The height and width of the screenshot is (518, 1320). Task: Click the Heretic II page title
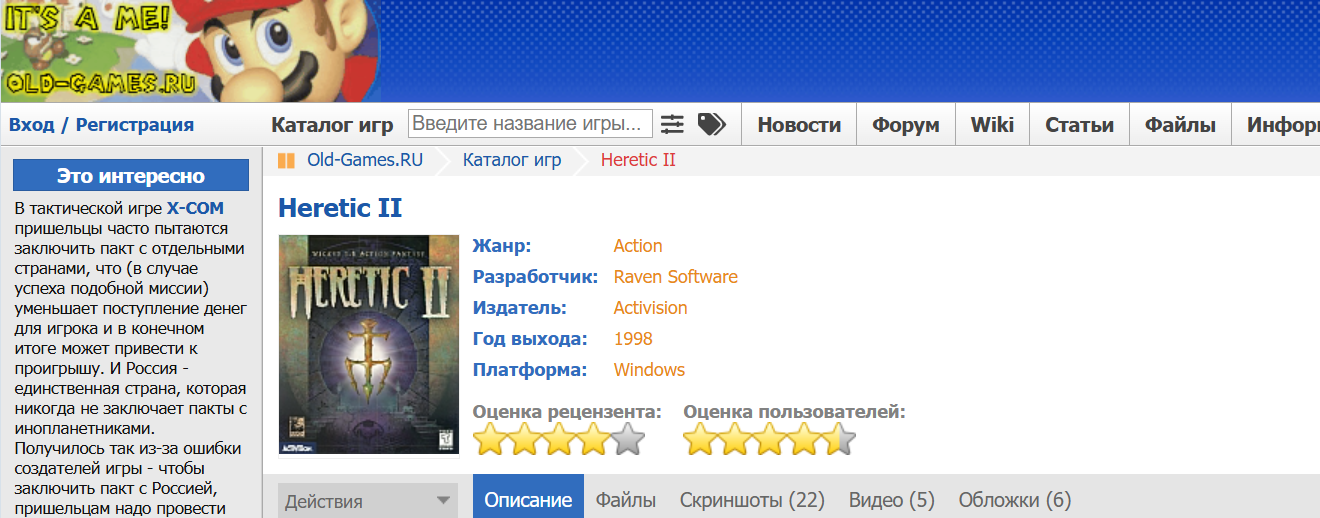tap(340, 208)
